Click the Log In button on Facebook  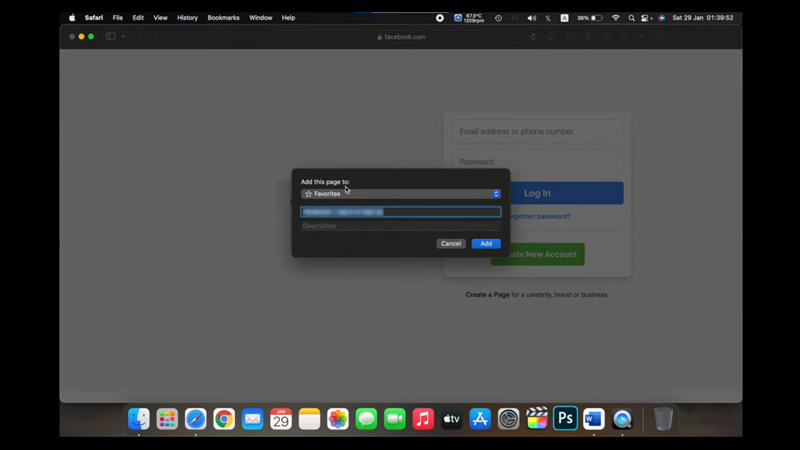[566, 193]
